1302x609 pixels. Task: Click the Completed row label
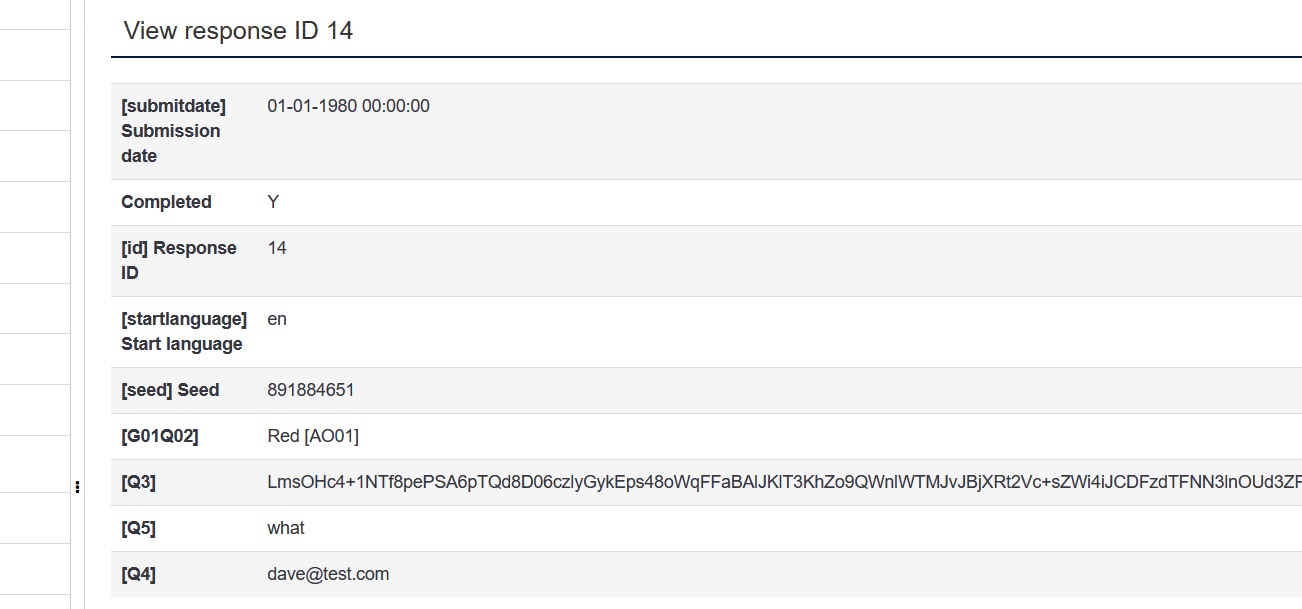pyautogui.click(x=166, y=202)
